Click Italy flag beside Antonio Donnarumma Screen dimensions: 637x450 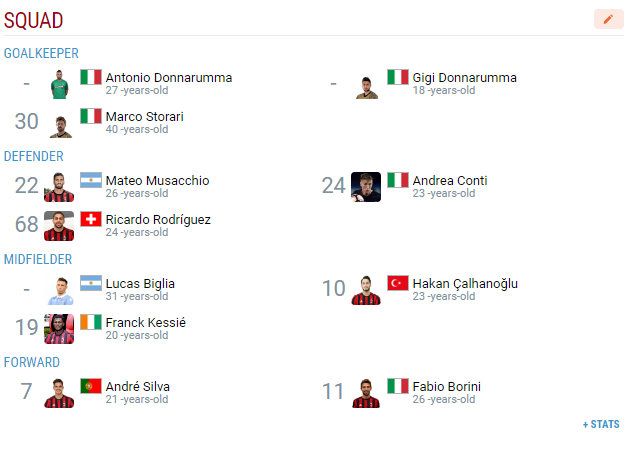[91, 78]
